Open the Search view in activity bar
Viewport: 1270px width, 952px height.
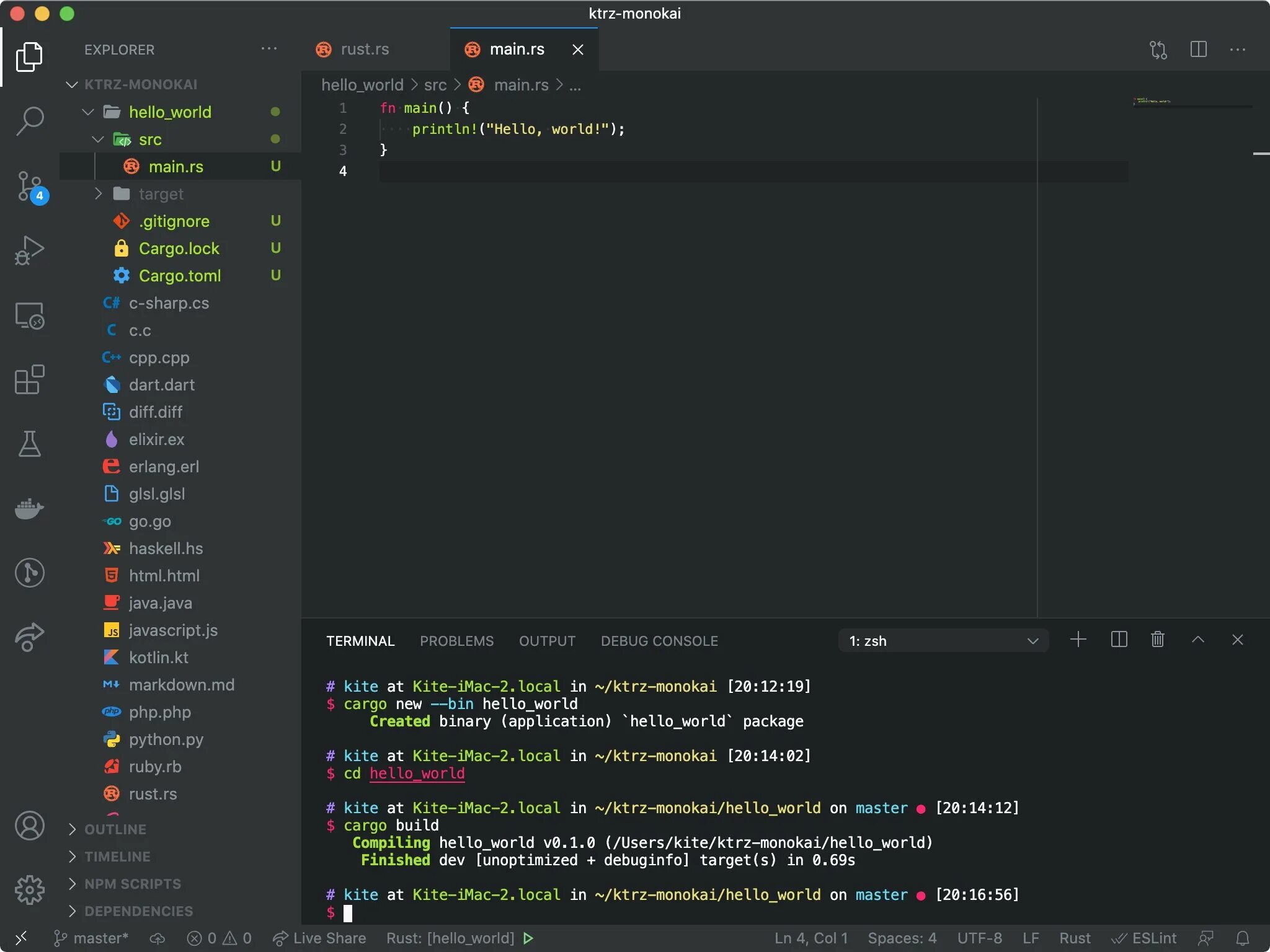(x=29, y=121)
